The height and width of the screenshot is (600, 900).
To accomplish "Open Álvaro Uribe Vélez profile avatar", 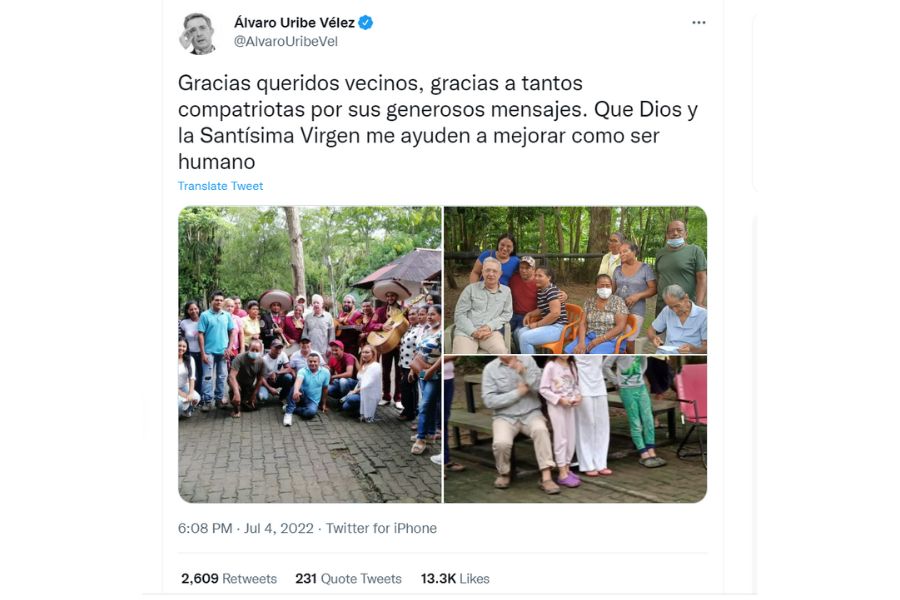I will pyautogui.click(x=197, y=33).
